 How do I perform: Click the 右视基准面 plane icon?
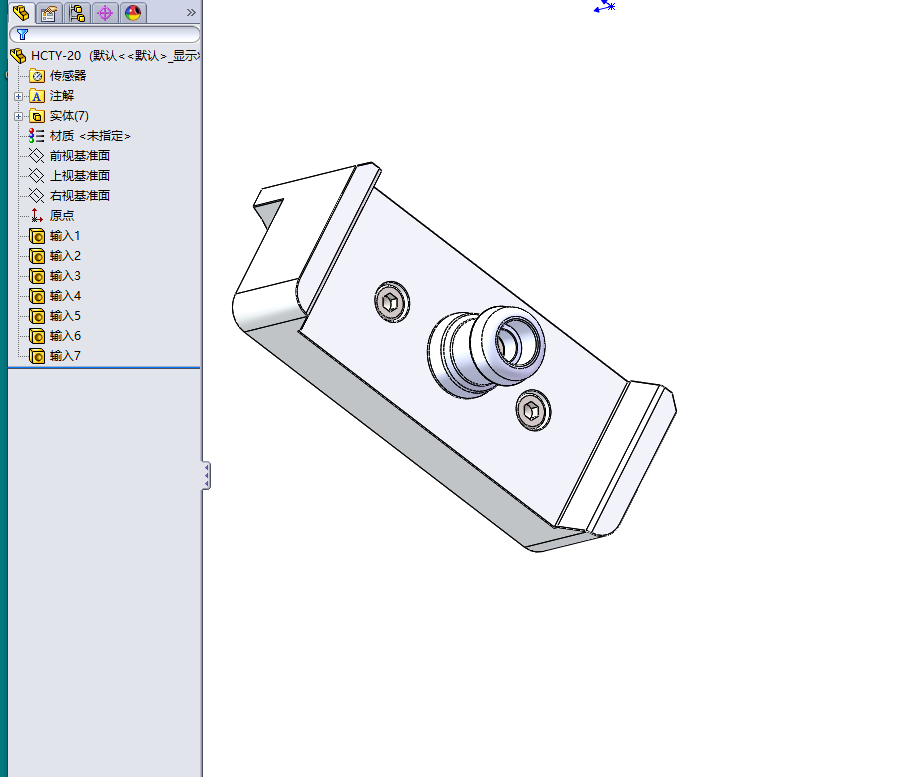(x=37, y=195)
